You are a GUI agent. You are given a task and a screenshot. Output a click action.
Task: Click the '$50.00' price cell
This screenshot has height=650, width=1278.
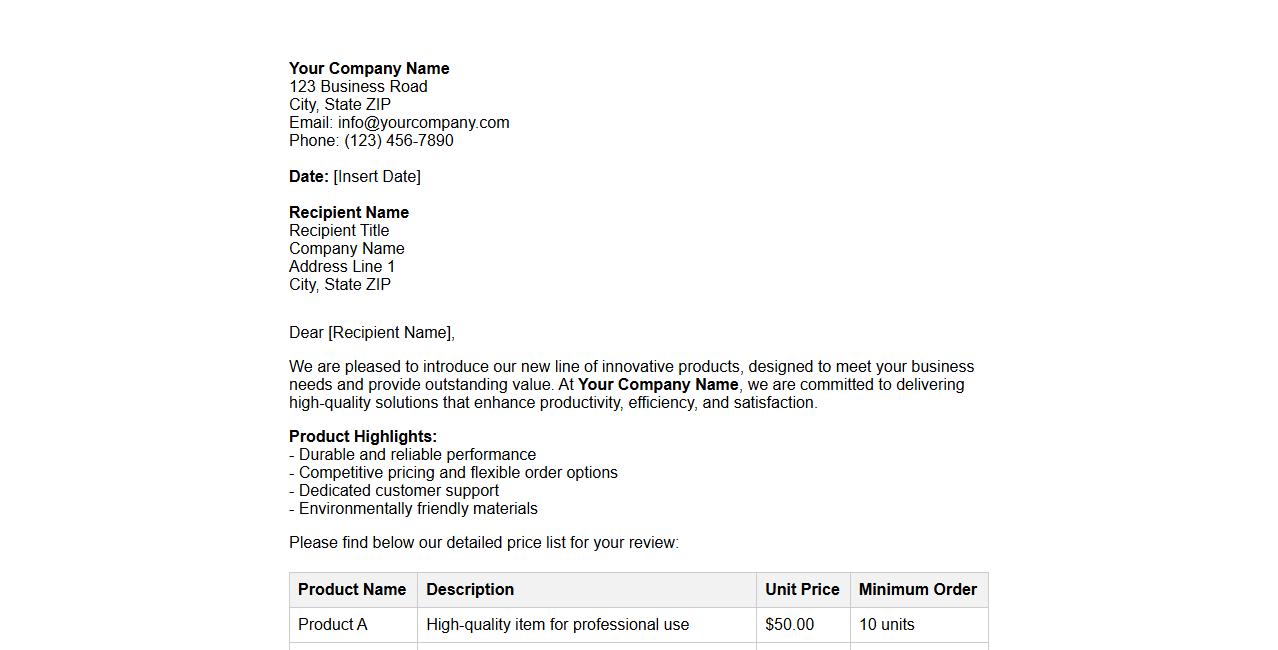tap(789, 624)
